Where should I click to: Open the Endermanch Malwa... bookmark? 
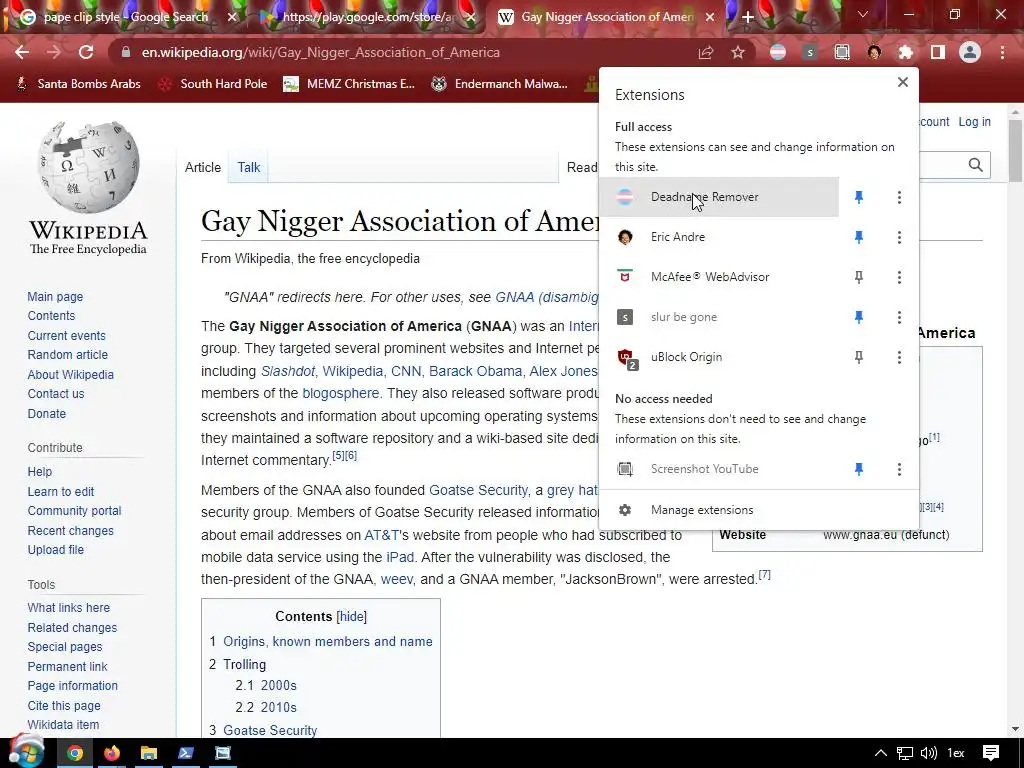click(x=500, y=84)
